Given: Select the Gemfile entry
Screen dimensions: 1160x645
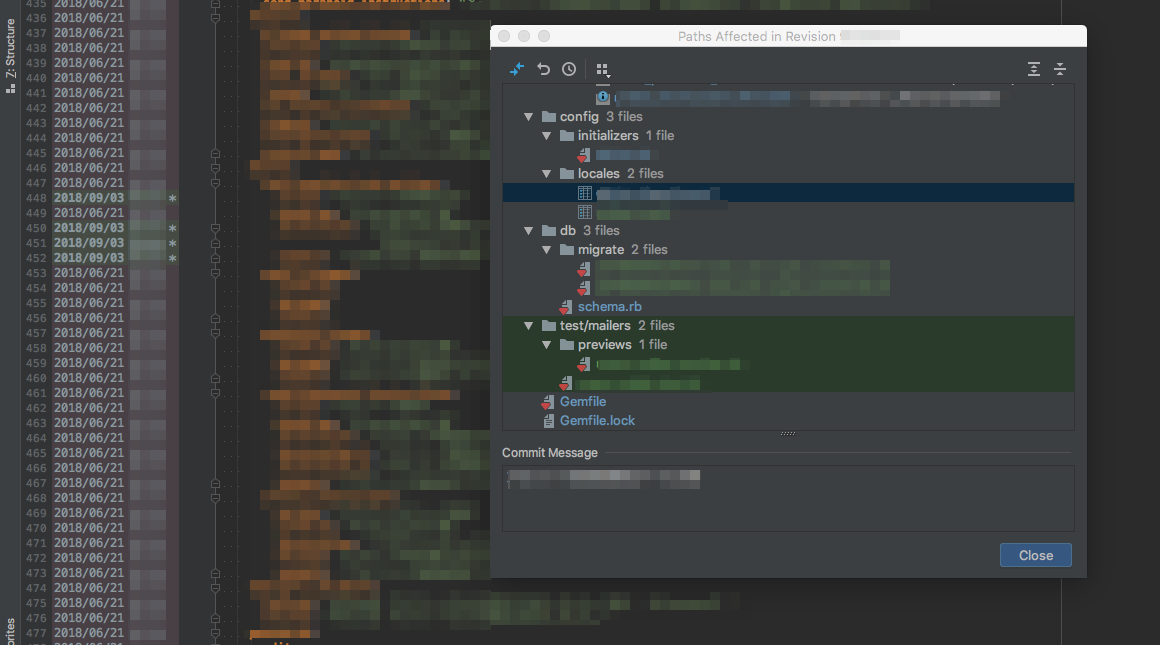Looking at the screenshot, I should click(x=582, y=402).
